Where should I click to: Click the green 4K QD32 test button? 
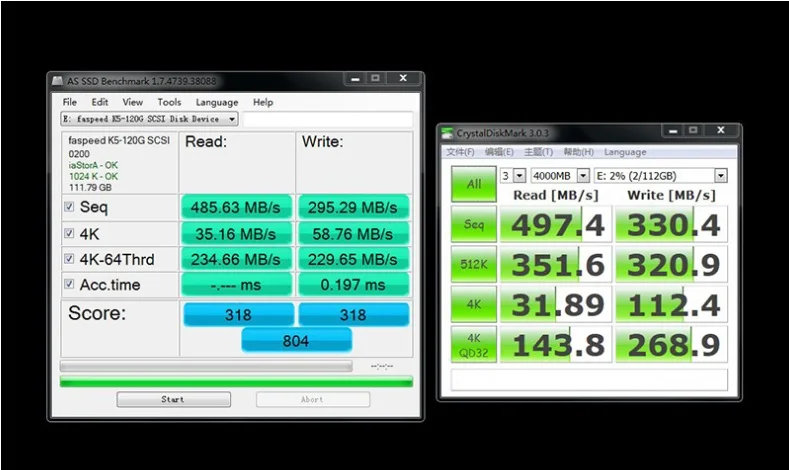474,345
